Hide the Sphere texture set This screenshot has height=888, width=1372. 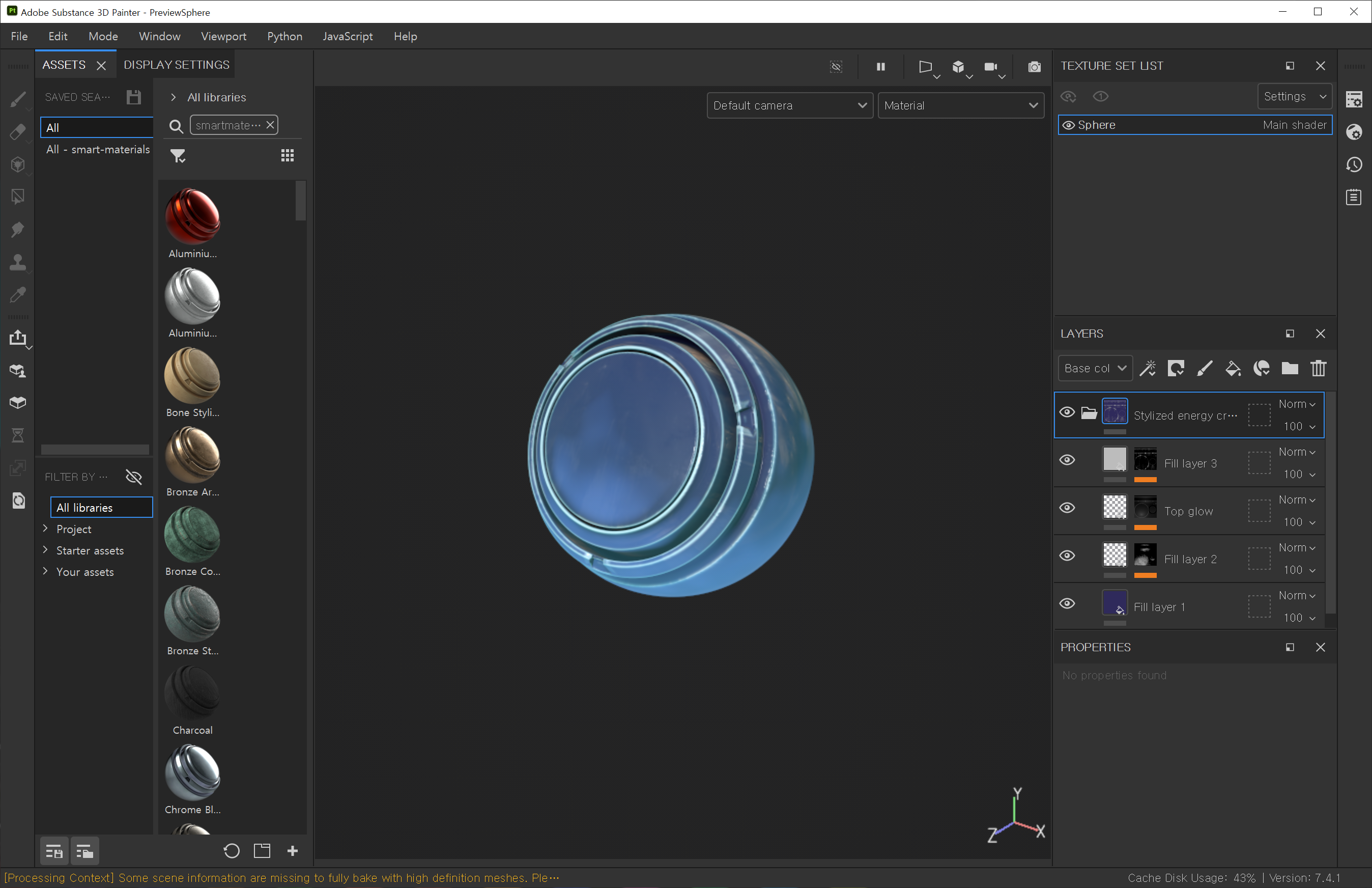(x=1068, y=125)
